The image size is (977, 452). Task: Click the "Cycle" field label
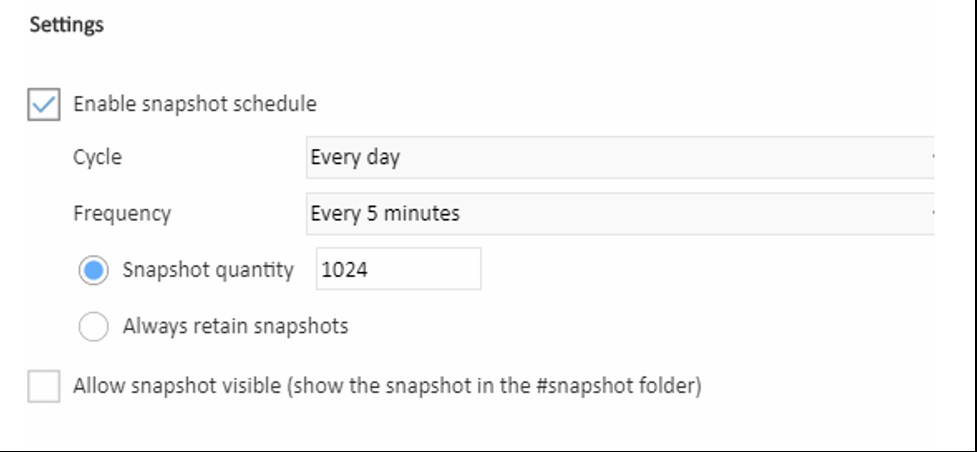pyautogui.click(x=97, y=157)
